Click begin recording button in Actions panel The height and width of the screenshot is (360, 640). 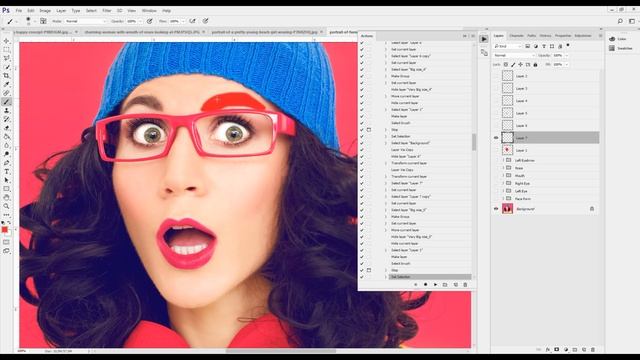click(x=425, y=284)
